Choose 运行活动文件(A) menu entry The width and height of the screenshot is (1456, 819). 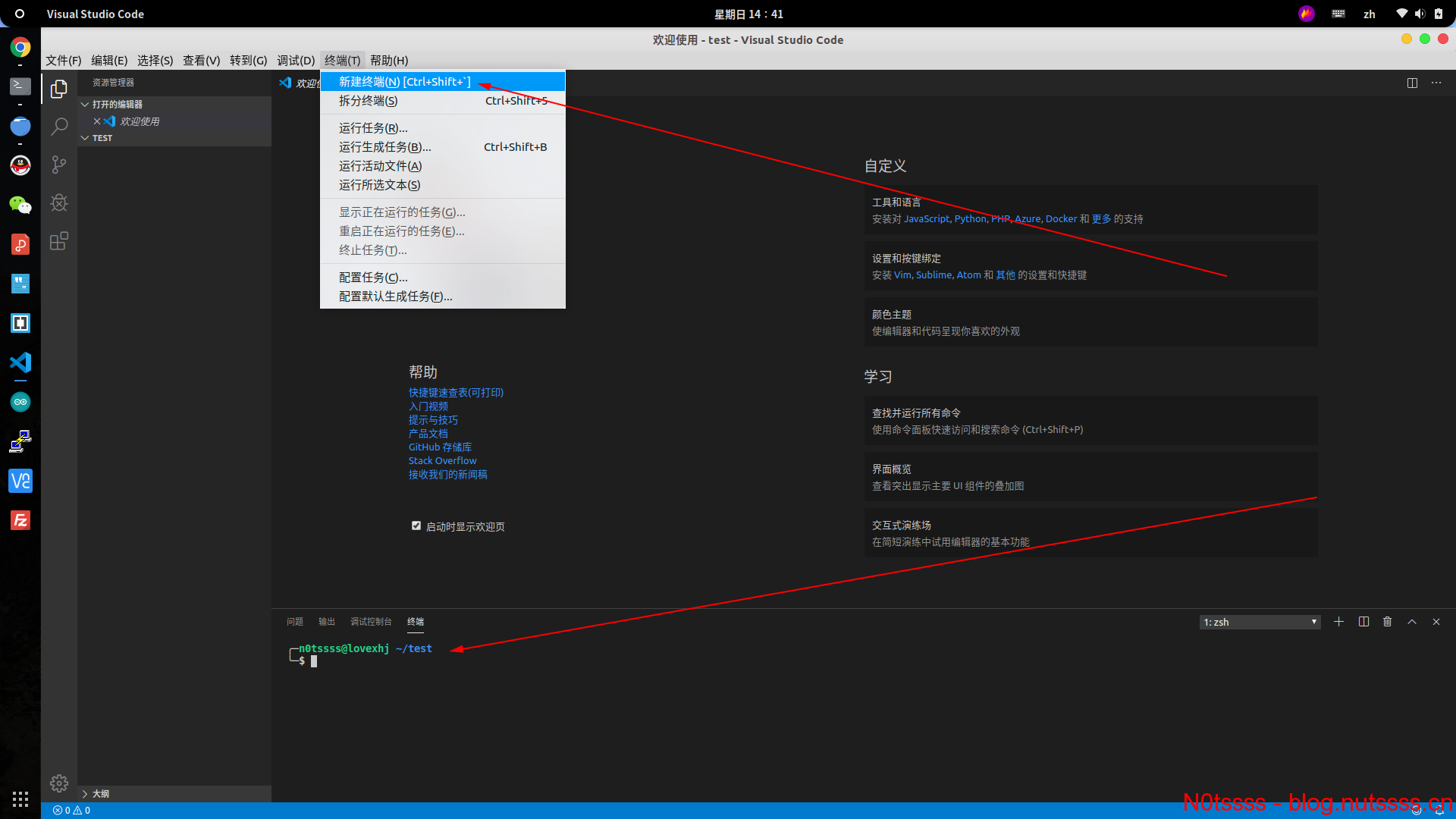(443, 166)
